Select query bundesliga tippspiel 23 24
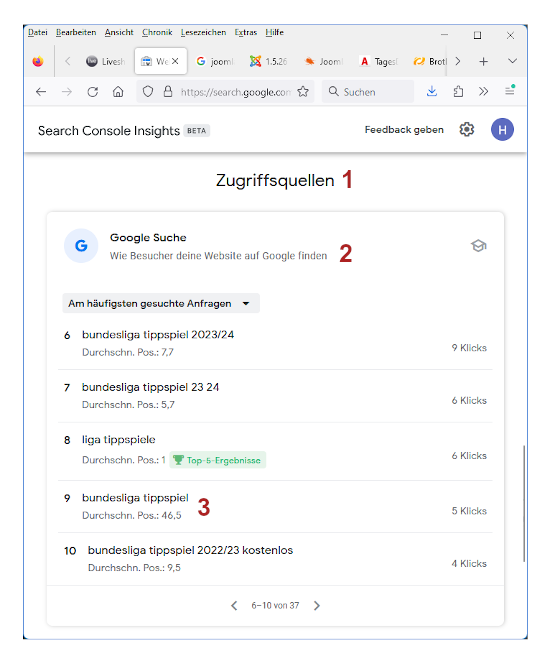The width and height of the screenshot is (560, 661). 151,387
